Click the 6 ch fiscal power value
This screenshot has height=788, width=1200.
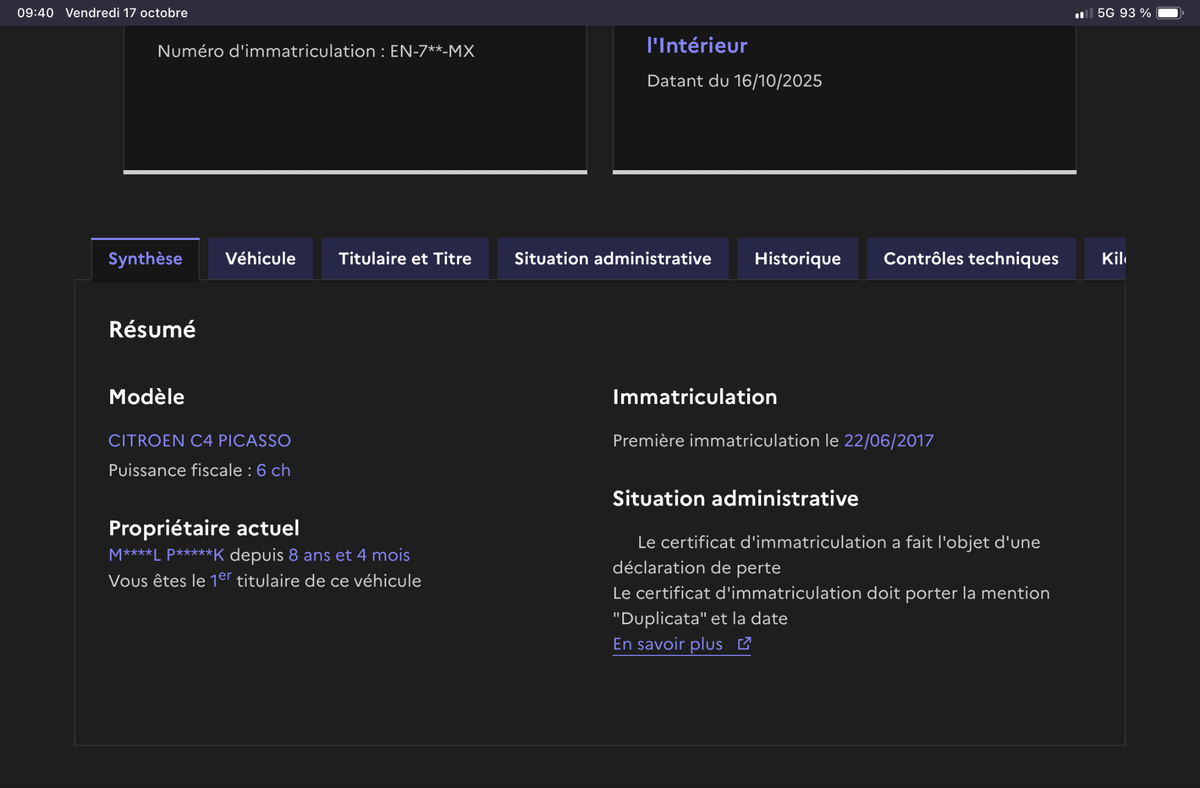(273, 470)
